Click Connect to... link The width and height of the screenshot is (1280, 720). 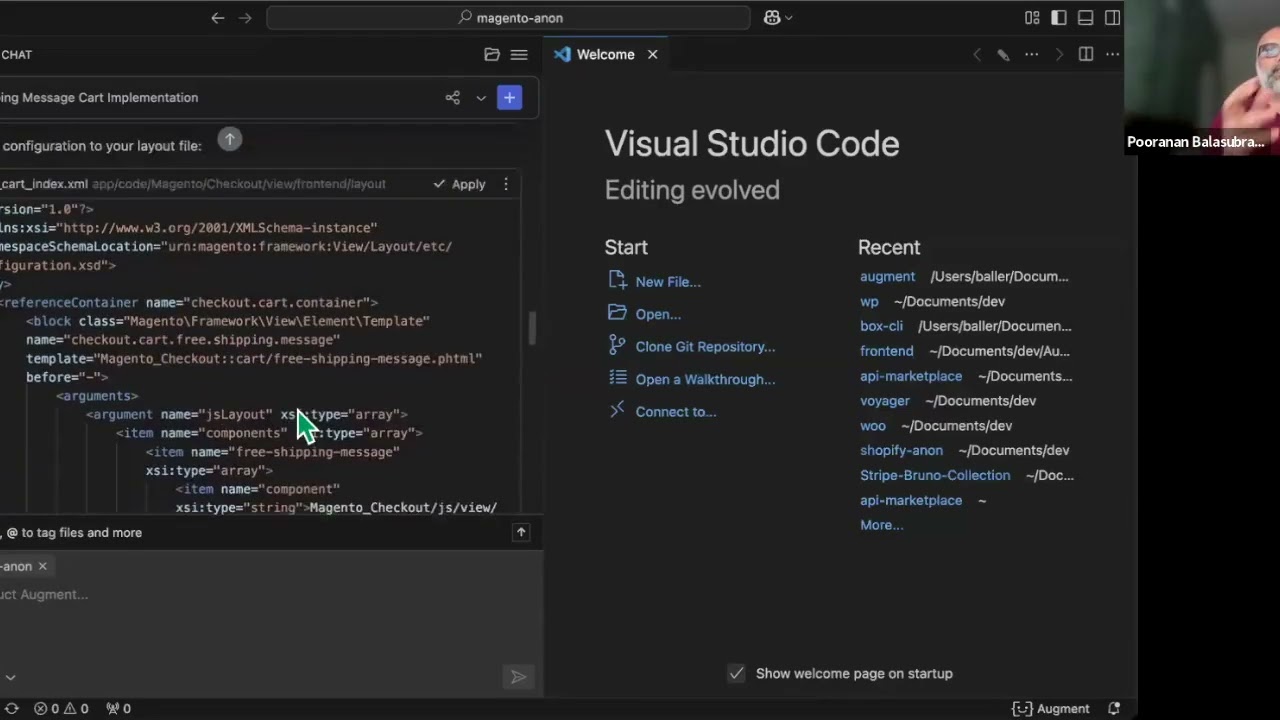(x=676, y=412)
